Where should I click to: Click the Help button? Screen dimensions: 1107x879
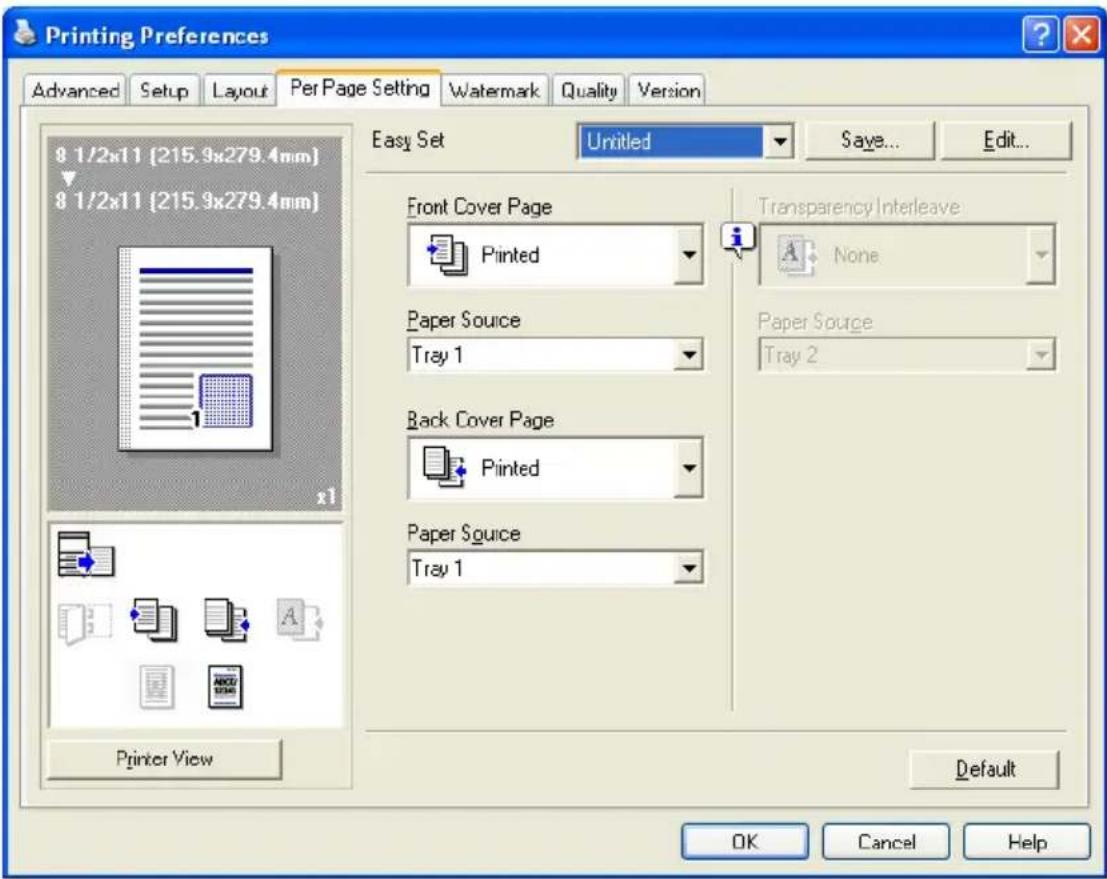click(1027, 842)
